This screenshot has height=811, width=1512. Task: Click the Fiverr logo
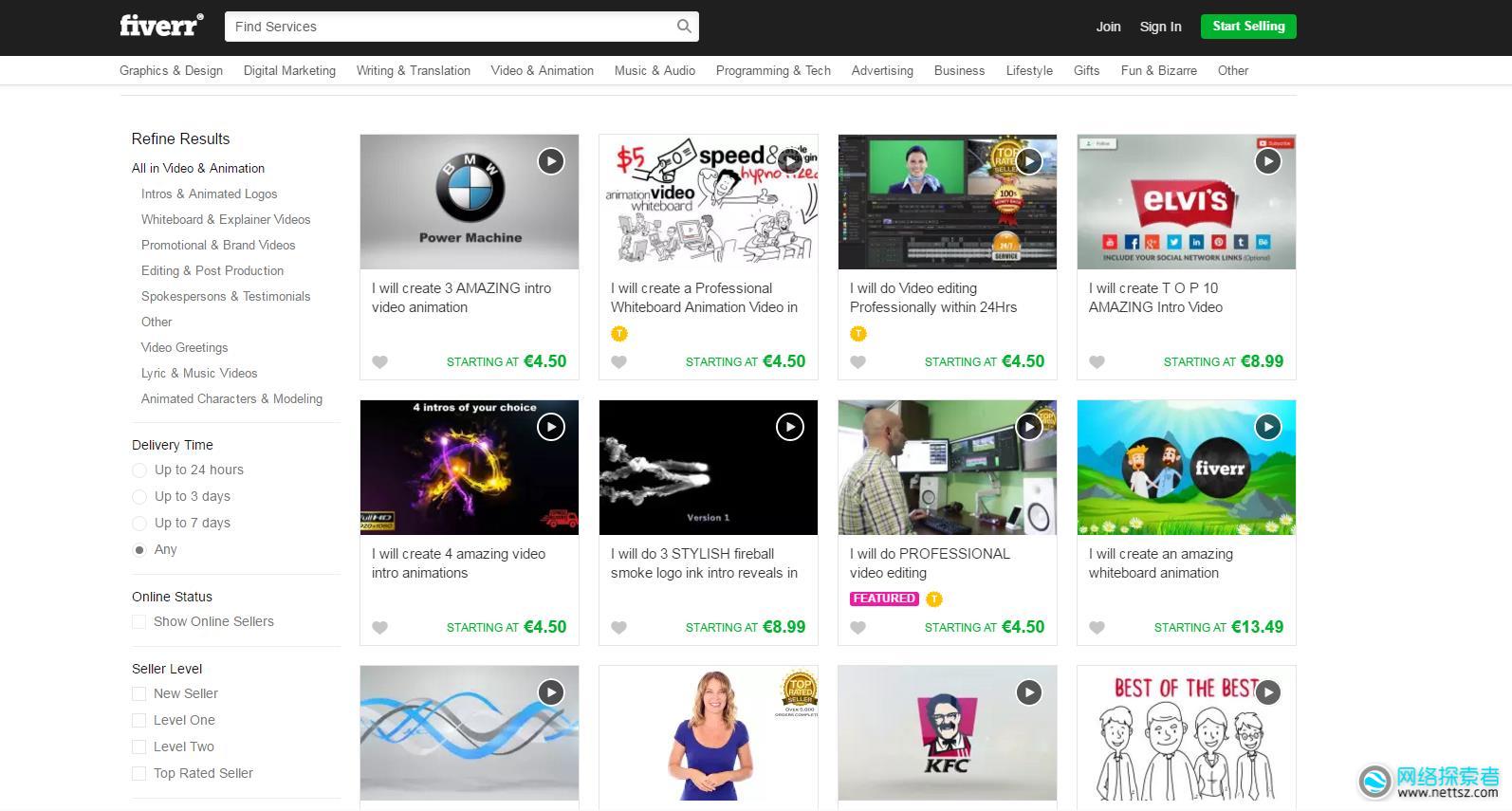[161, 26]
